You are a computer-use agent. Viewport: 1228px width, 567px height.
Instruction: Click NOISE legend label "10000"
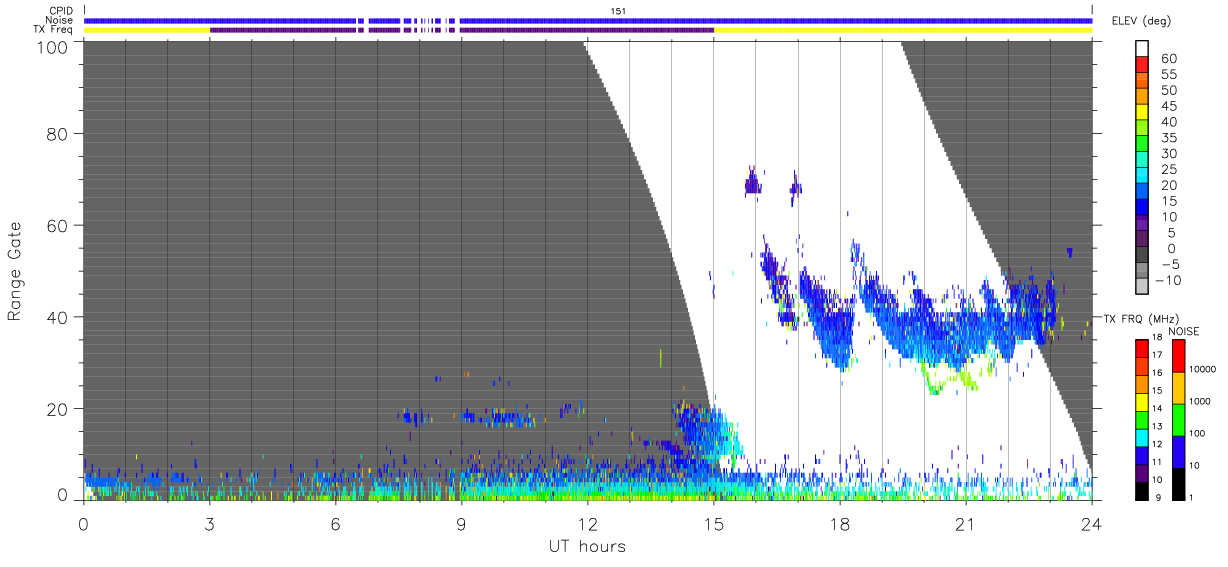click(1204, 369)
